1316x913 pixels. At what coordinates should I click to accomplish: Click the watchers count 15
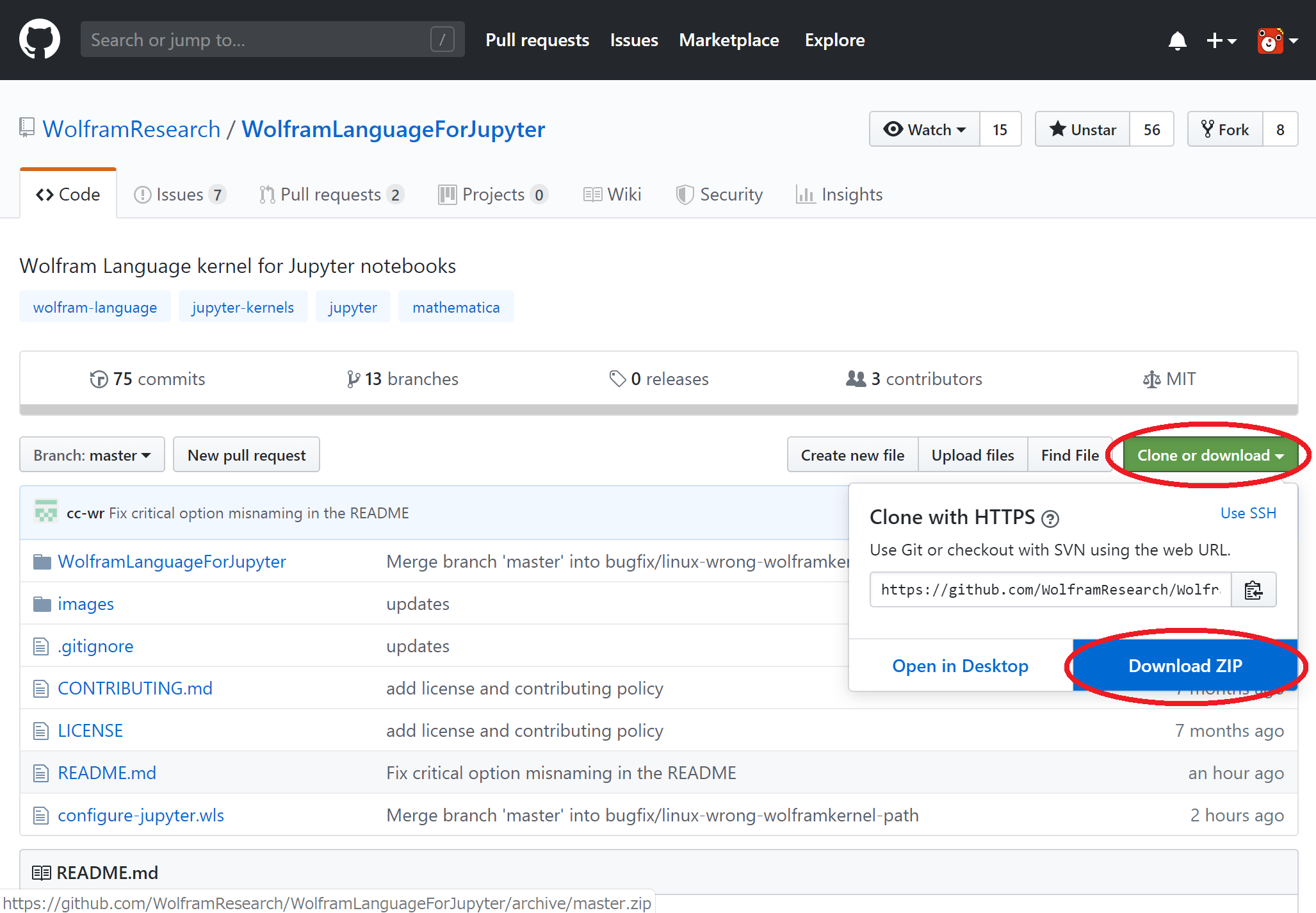(x=1000, y=129)
